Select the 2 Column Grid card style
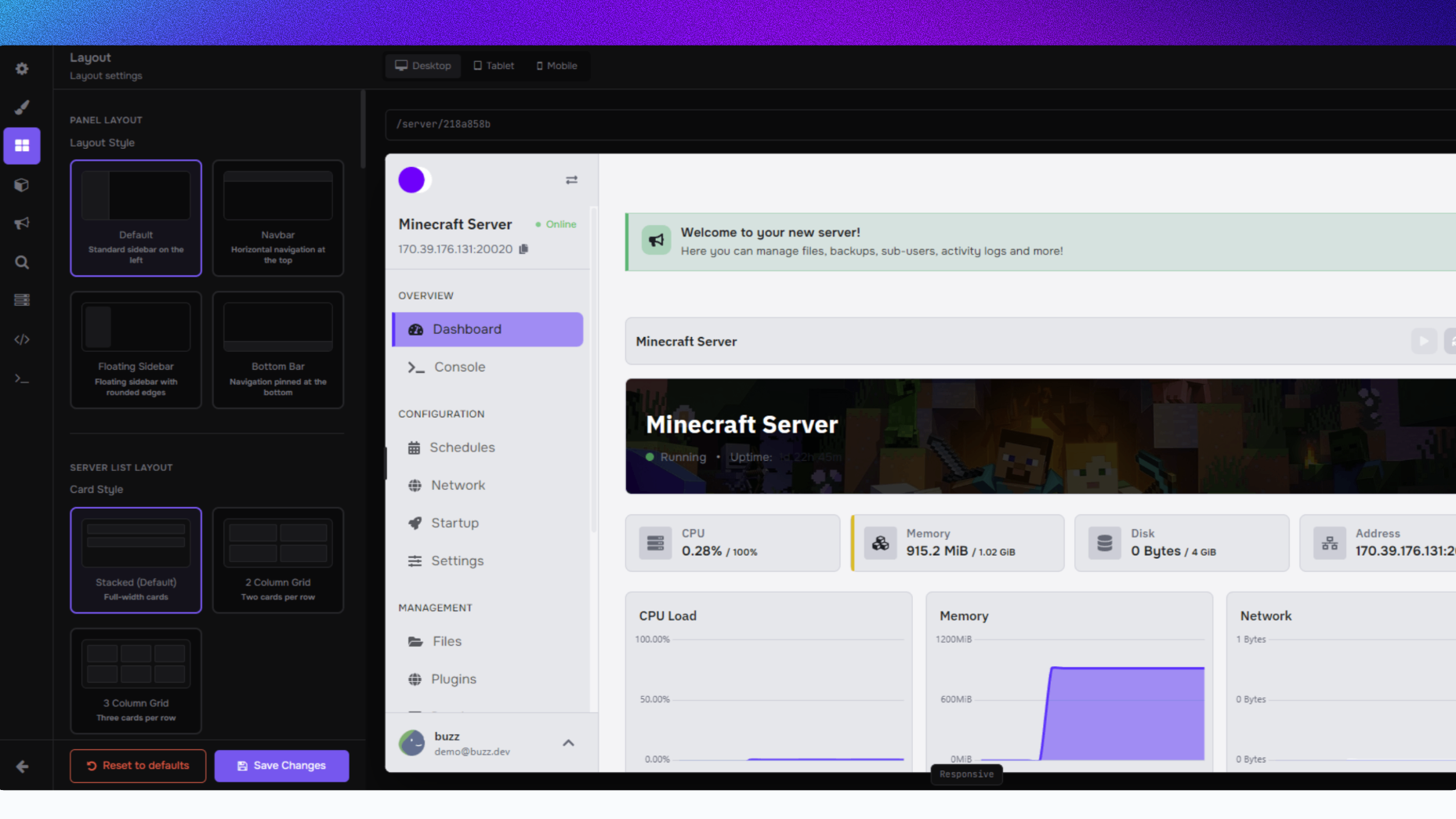 click(x=277, y=560)
